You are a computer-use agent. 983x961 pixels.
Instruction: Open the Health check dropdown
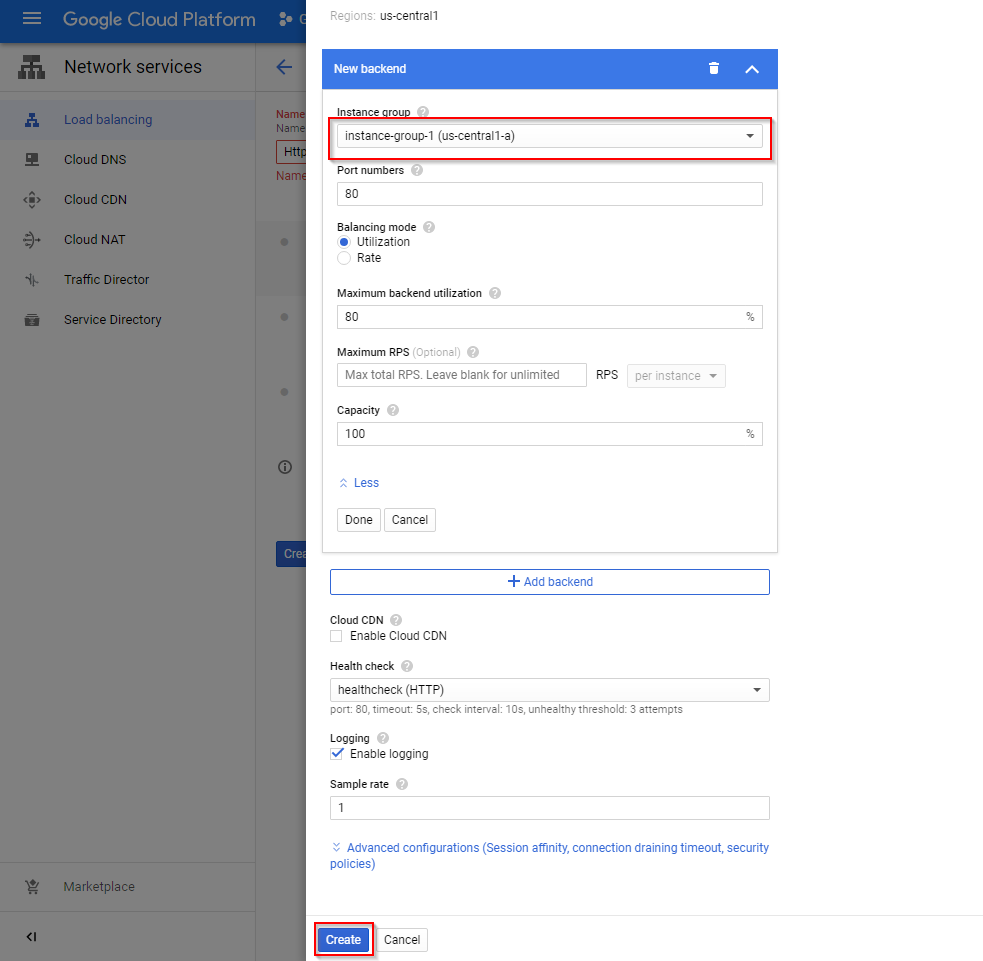[x=550, y=690]
